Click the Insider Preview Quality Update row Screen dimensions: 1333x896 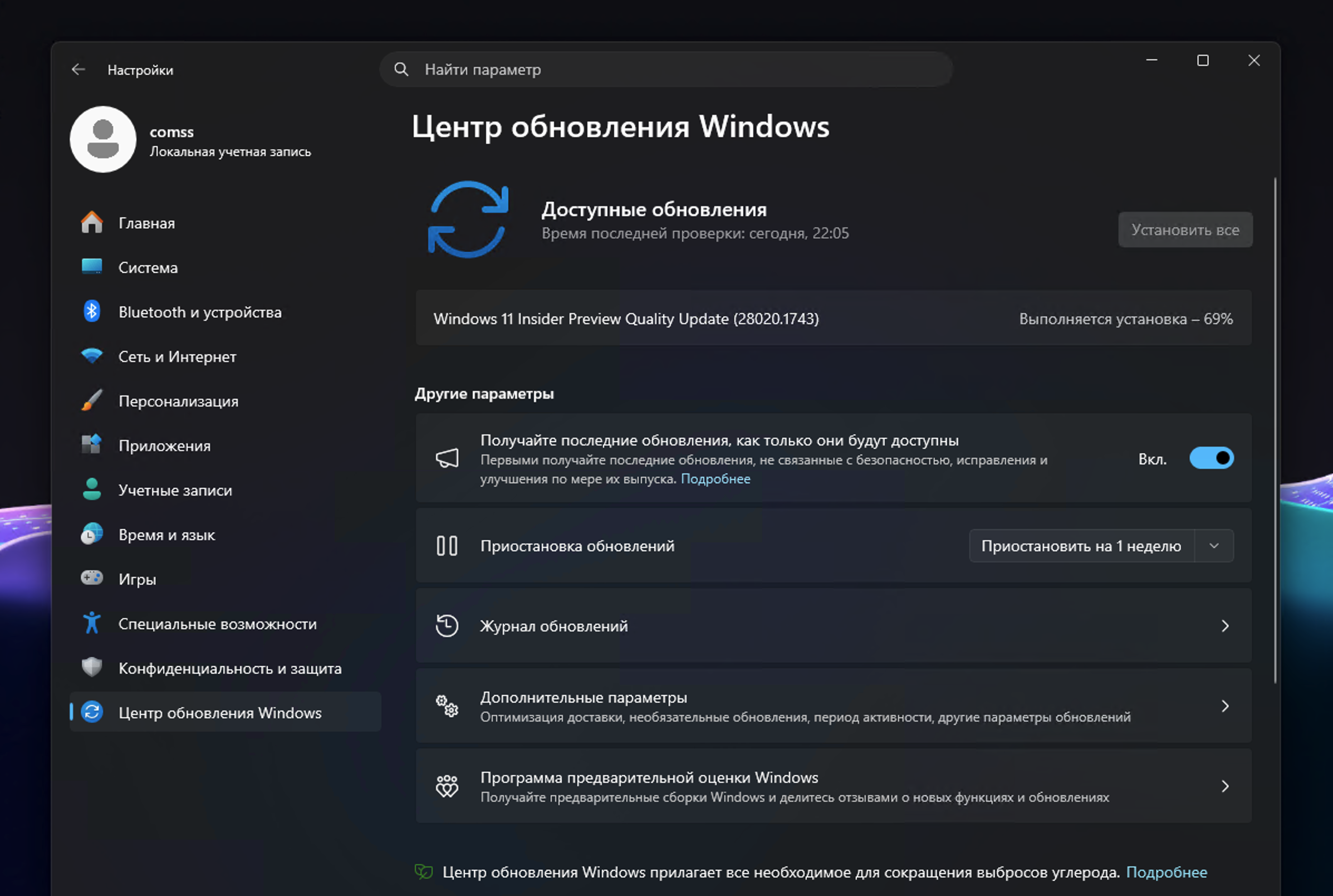coord(834,319)
